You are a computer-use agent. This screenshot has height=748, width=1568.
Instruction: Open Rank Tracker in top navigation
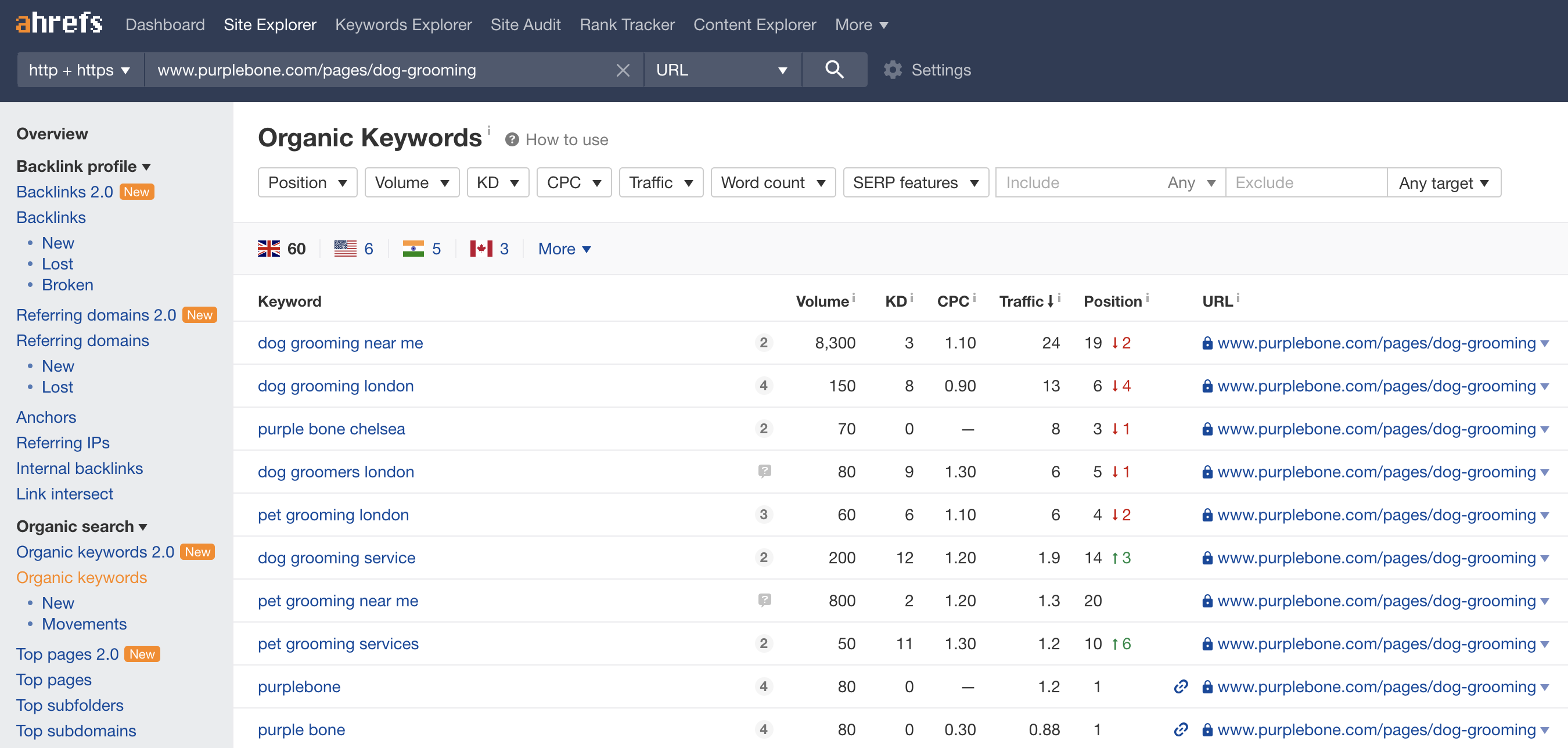(627, 24)
